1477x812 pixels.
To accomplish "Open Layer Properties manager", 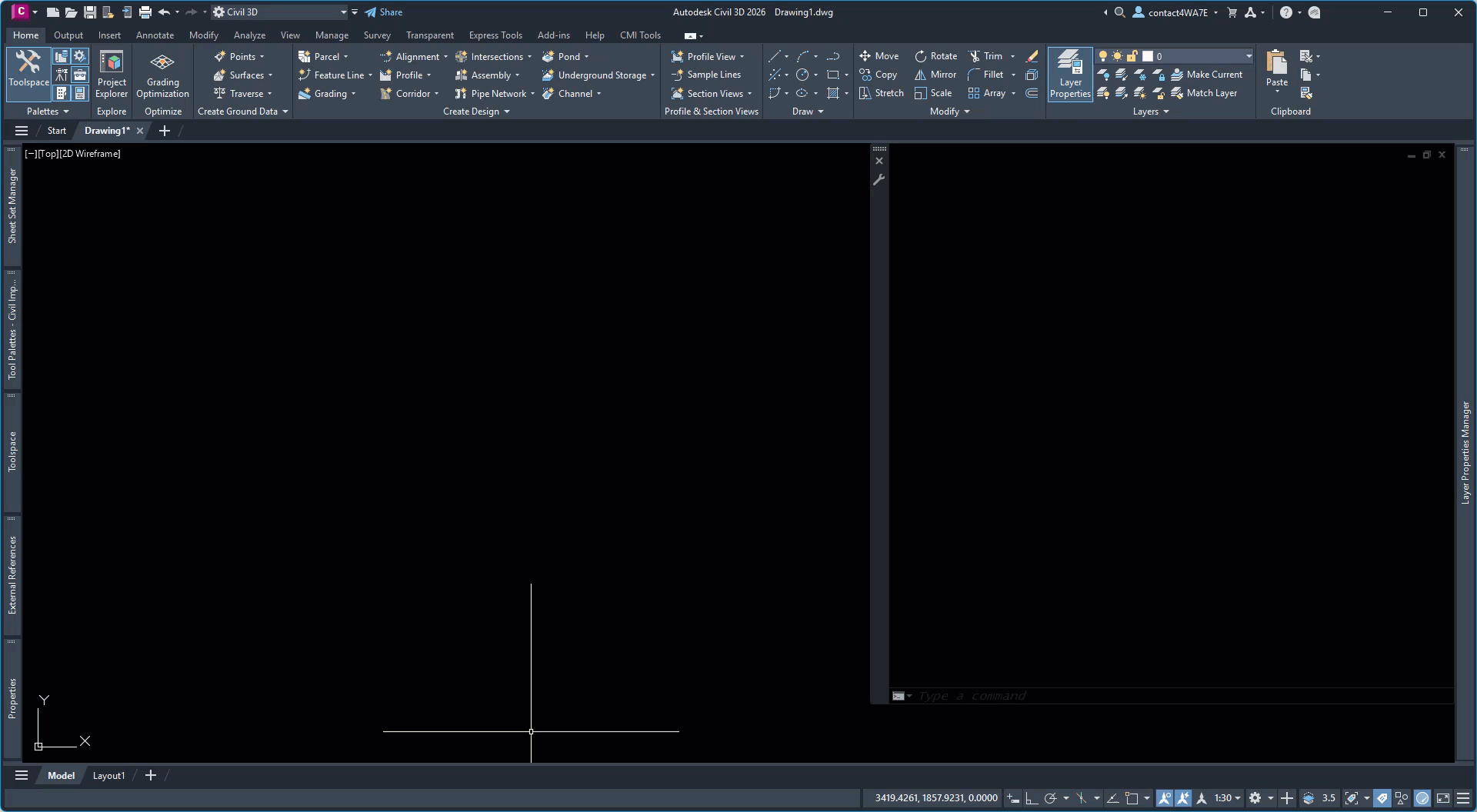I will 1070,74.
